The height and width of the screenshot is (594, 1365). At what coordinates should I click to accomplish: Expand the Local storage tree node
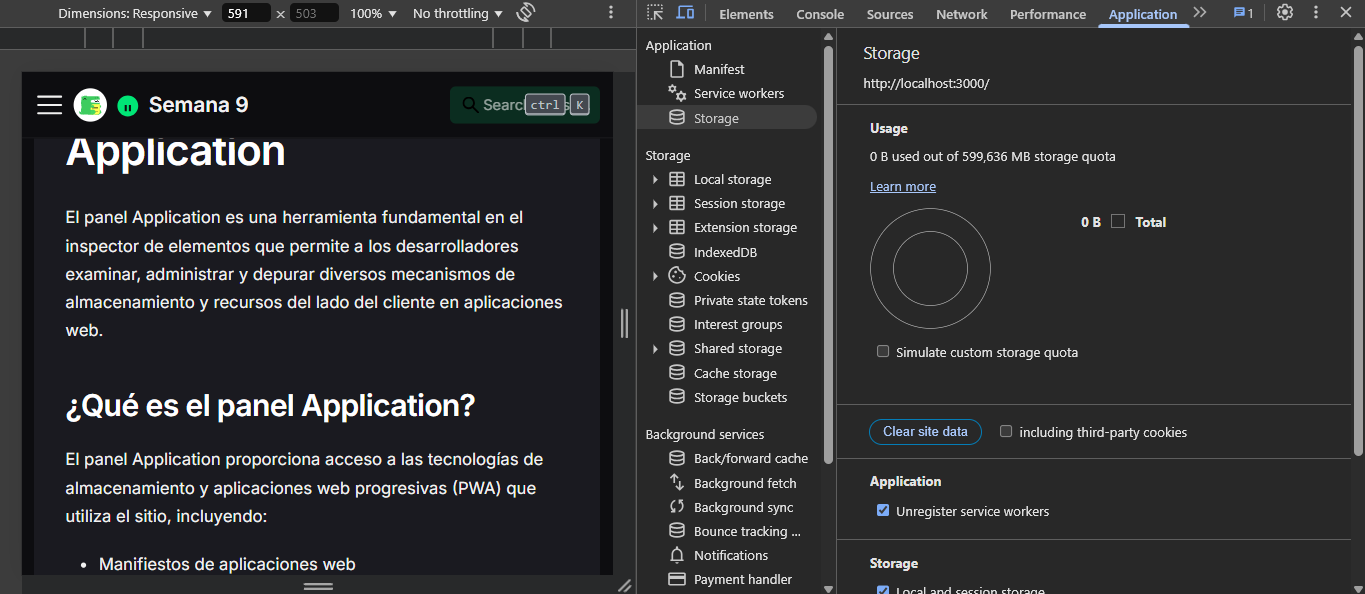pos(655,180)
